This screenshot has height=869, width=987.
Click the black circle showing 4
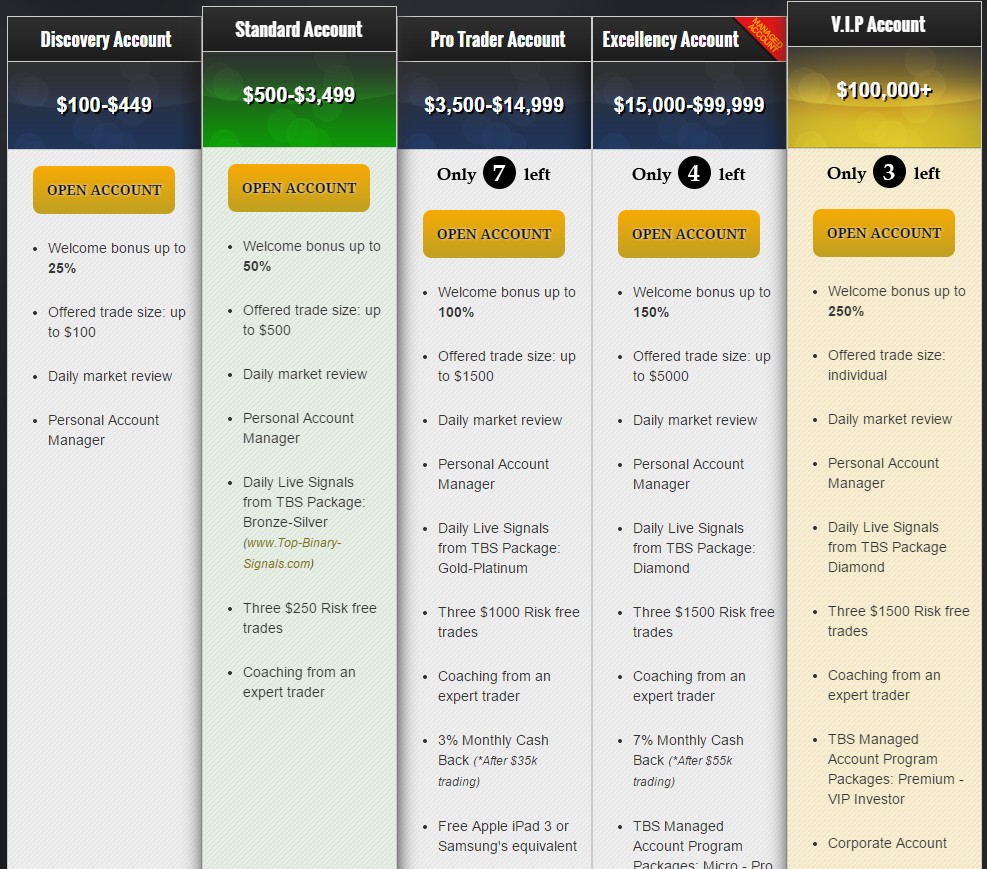pos(694,172)
